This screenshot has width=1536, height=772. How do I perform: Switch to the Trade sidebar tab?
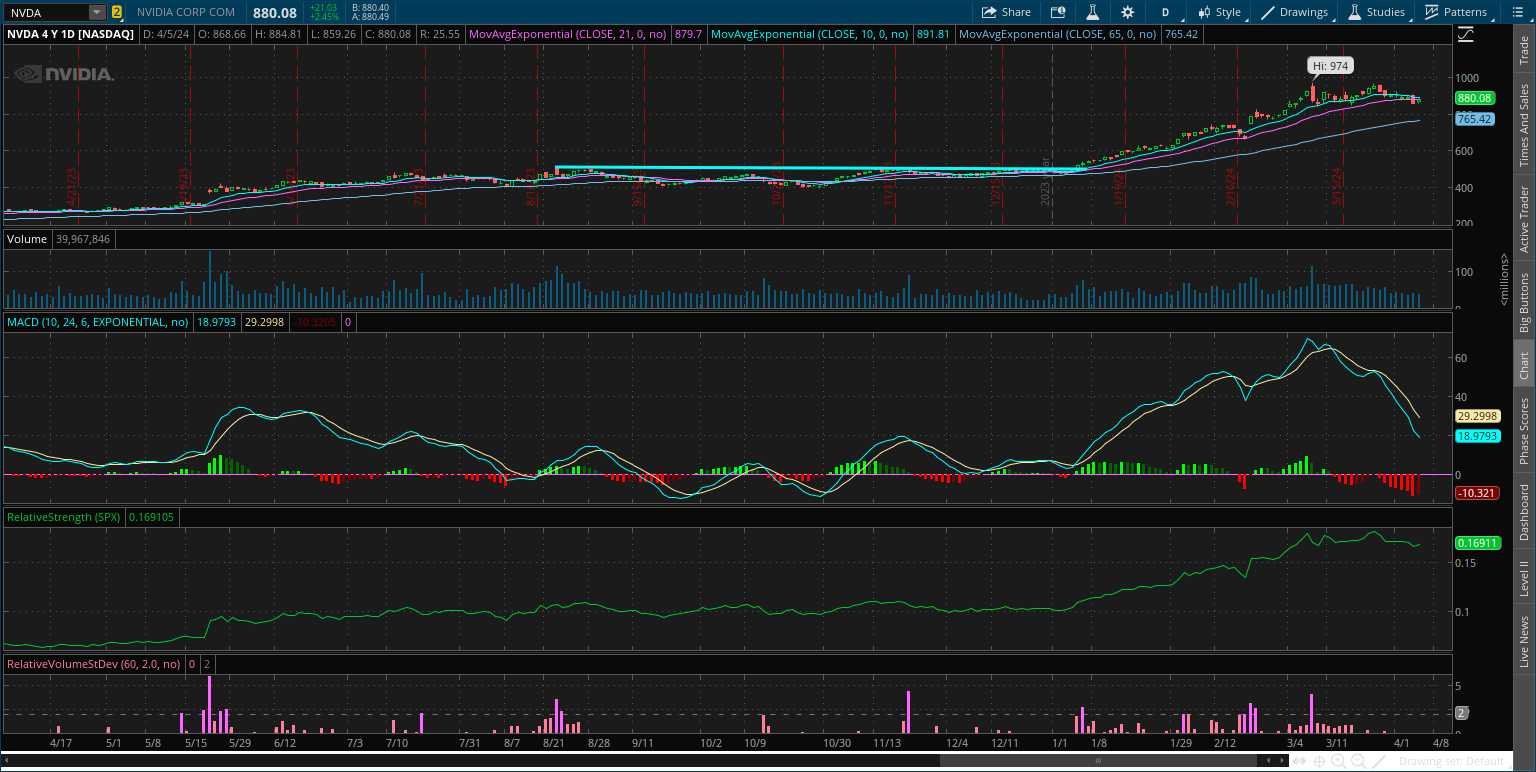[1524, 50]
